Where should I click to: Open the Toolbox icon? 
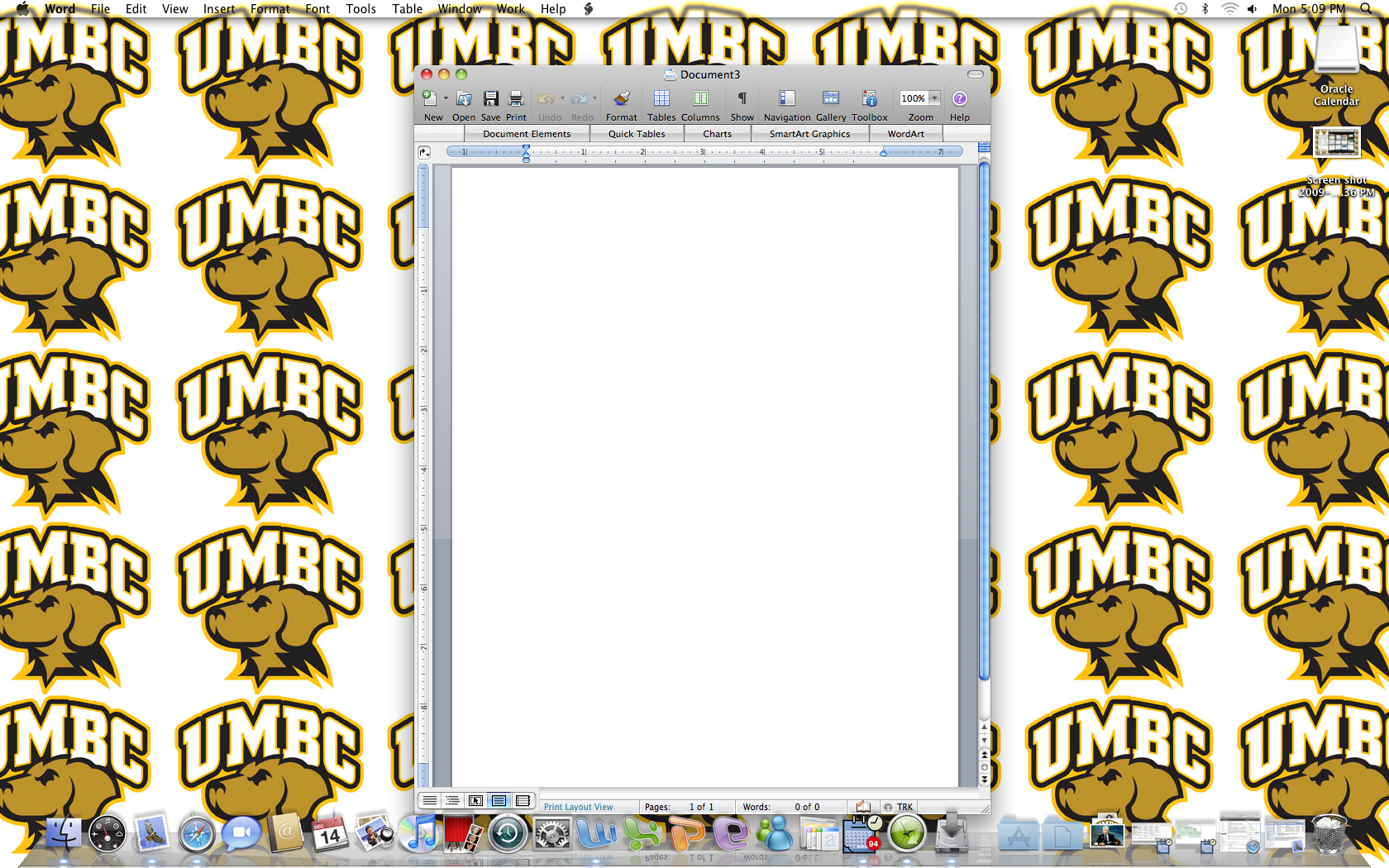click(x=869, y=99)
